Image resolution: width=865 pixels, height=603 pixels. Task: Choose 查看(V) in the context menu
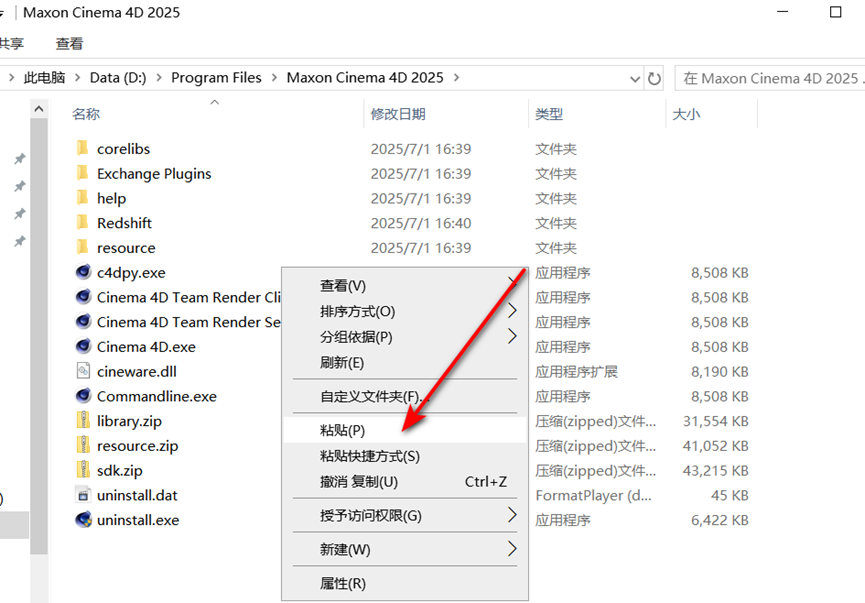pyautogui.click(x=405, y=286)
